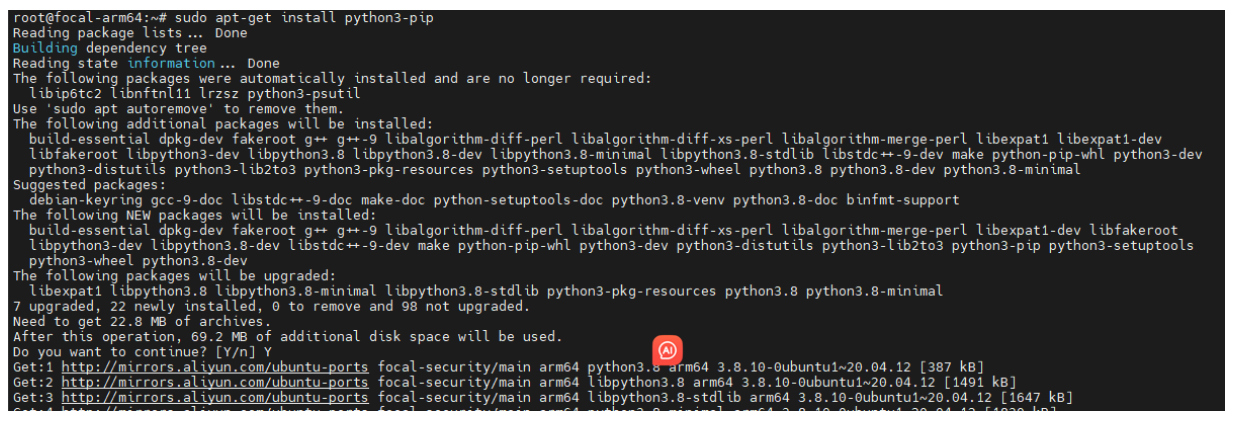Click 'debian-keyring' in suggested packages

(86, 200)
